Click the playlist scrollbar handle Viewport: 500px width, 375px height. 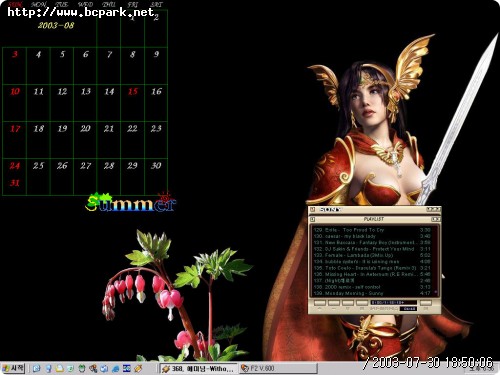point(435,292)
